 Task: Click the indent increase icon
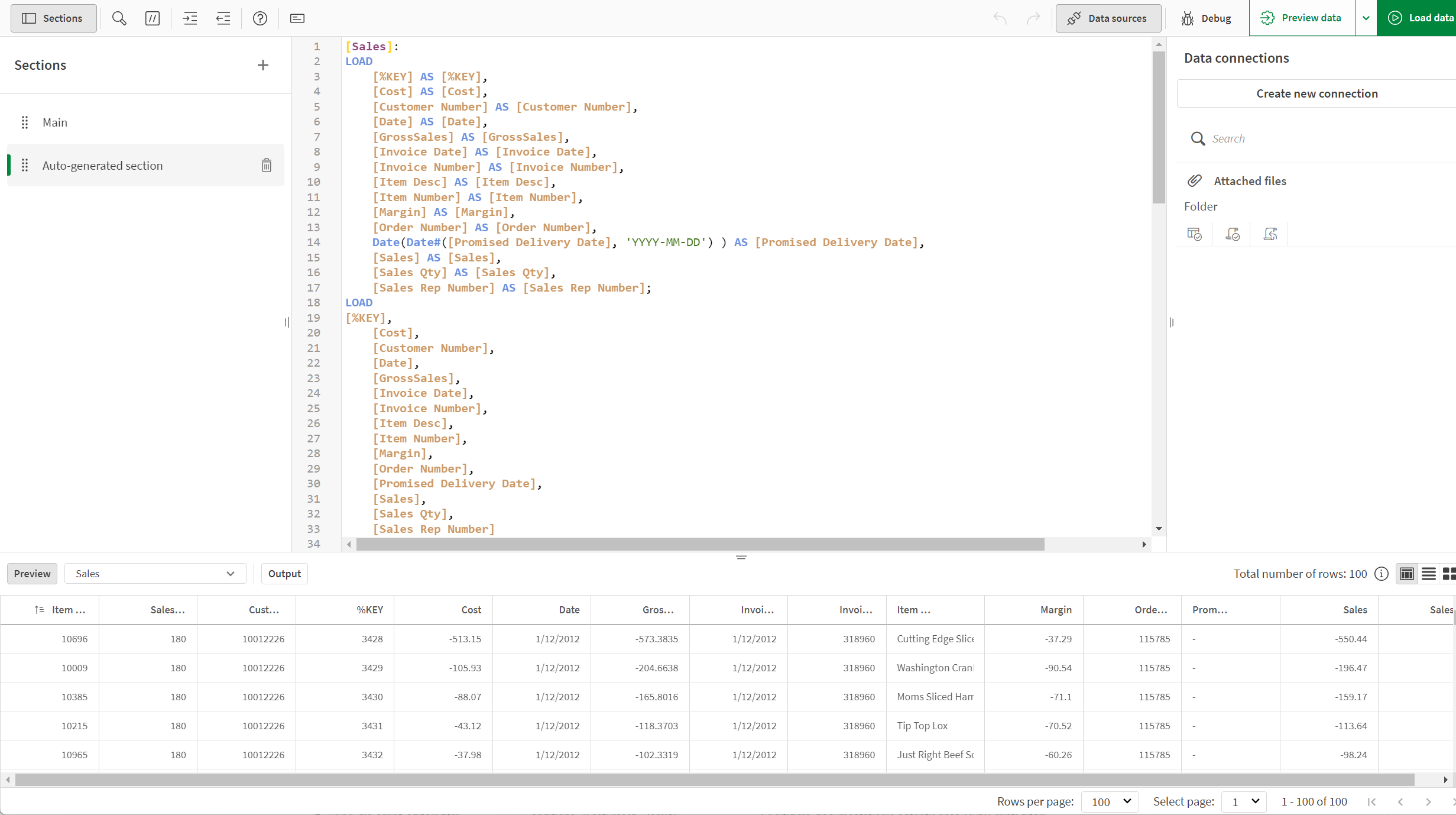189,18
